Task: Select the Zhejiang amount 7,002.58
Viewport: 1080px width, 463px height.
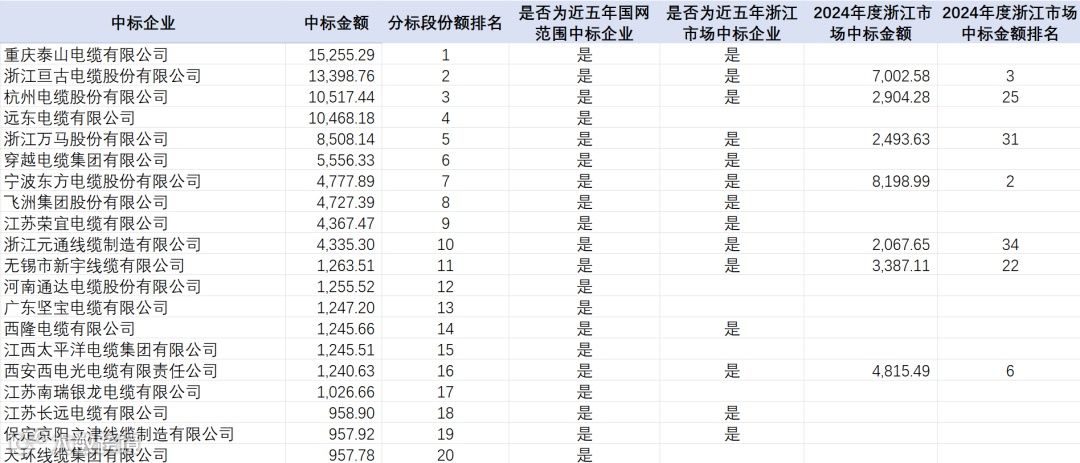Action: click(901, 76)
